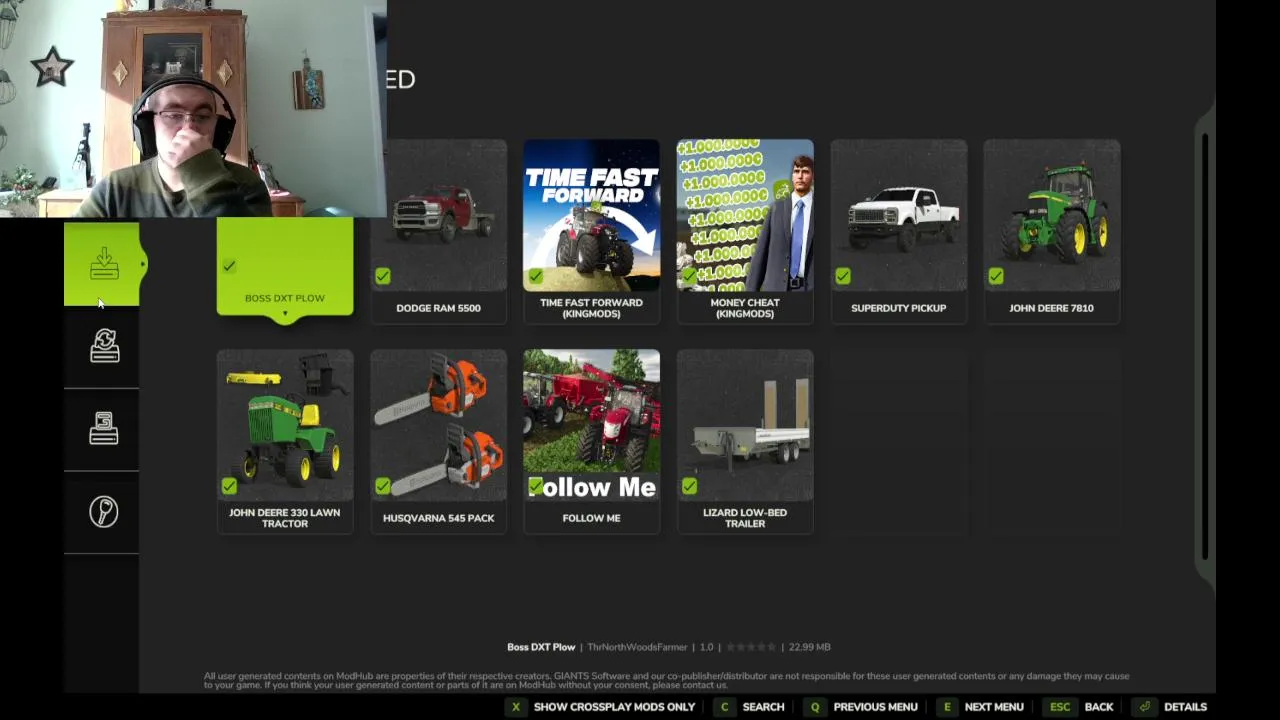
Task: Select the Superduty Pickup mod
Action: (898, 232)
